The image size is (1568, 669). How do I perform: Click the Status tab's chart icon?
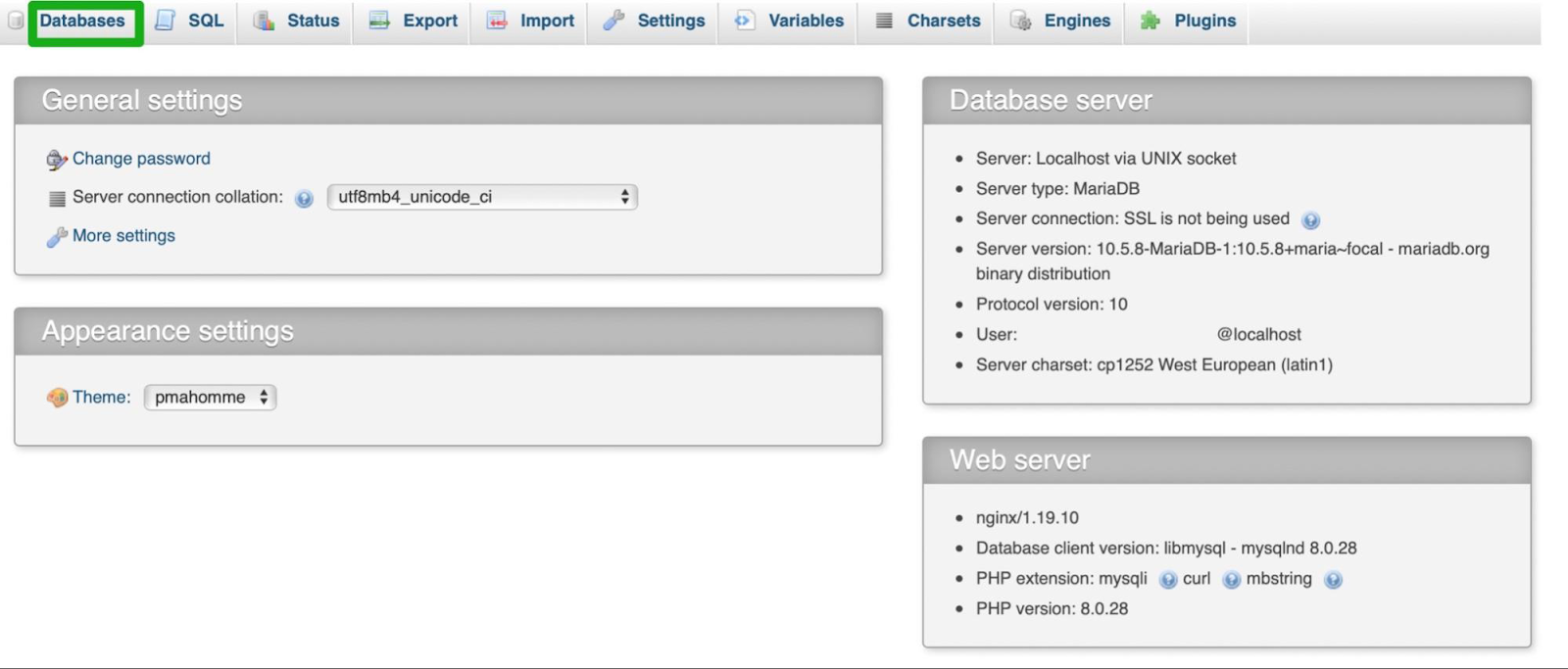pyautogui.click(x=264, y=21)
